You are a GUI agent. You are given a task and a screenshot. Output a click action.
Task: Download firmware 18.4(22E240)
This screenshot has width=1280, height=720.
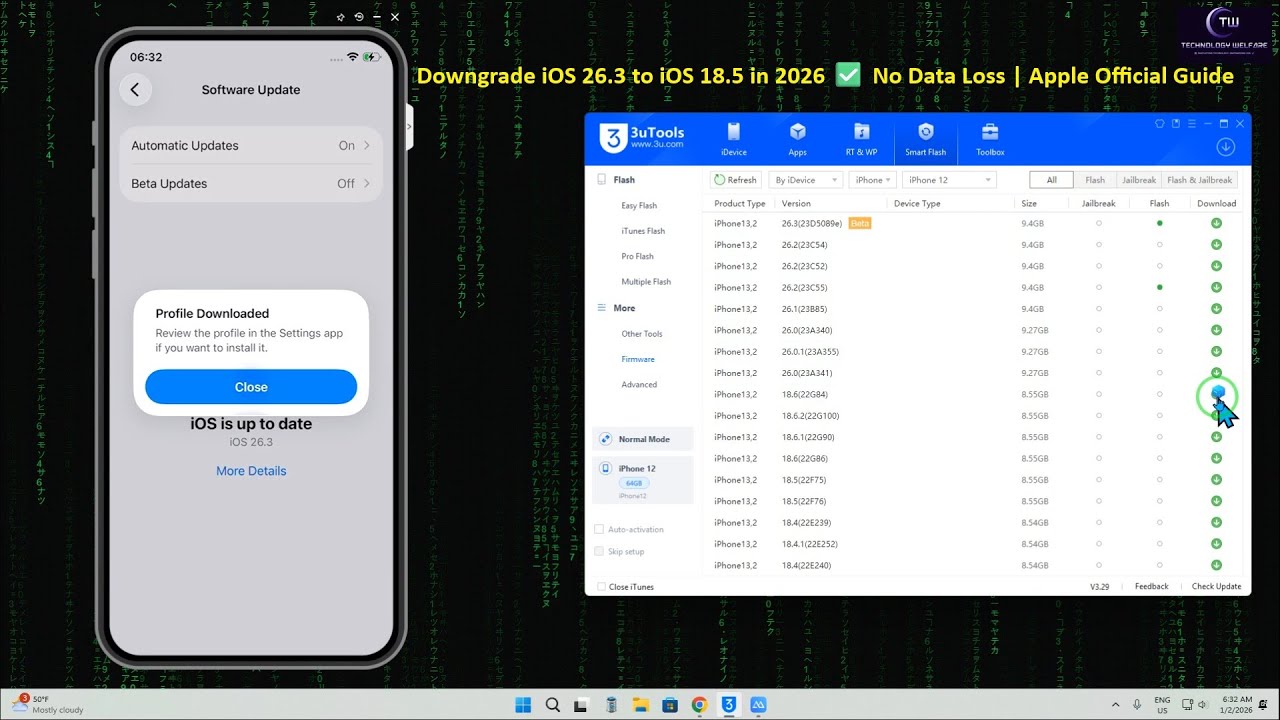[x=1216, y=565]
